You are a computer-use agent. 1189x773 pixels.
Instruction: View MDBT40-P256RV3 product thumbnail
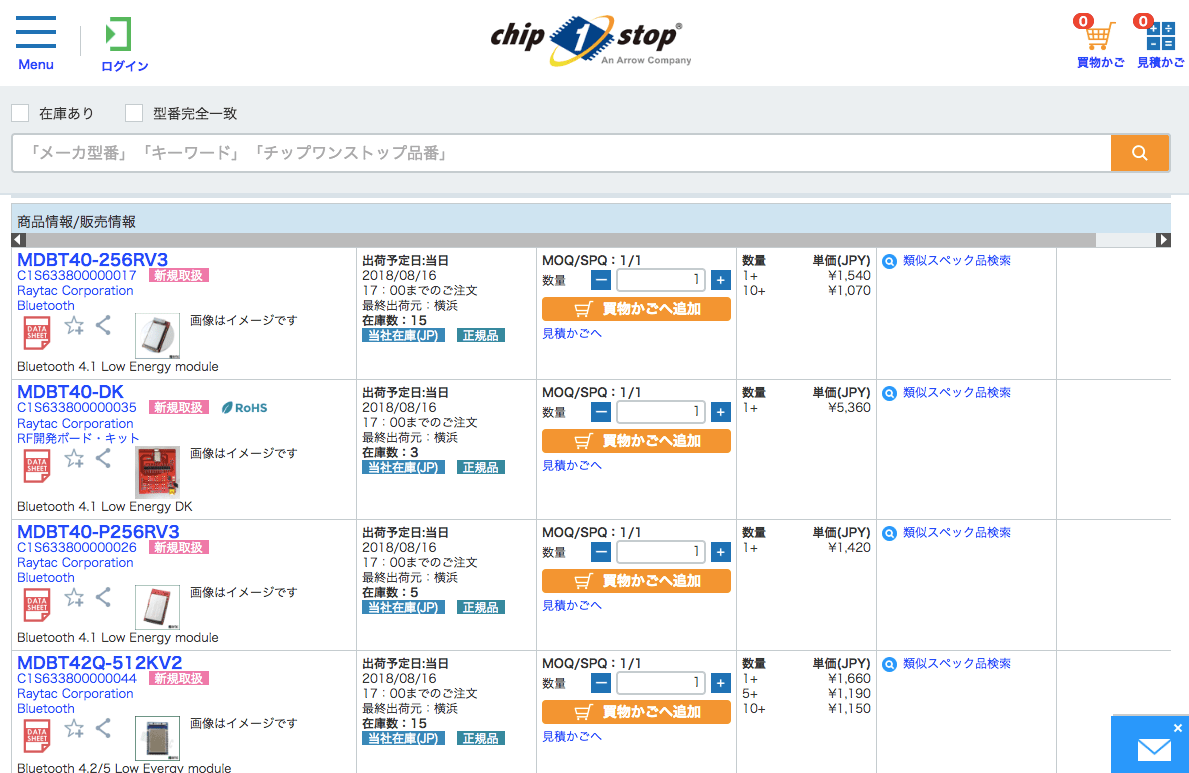coord(158,607)
